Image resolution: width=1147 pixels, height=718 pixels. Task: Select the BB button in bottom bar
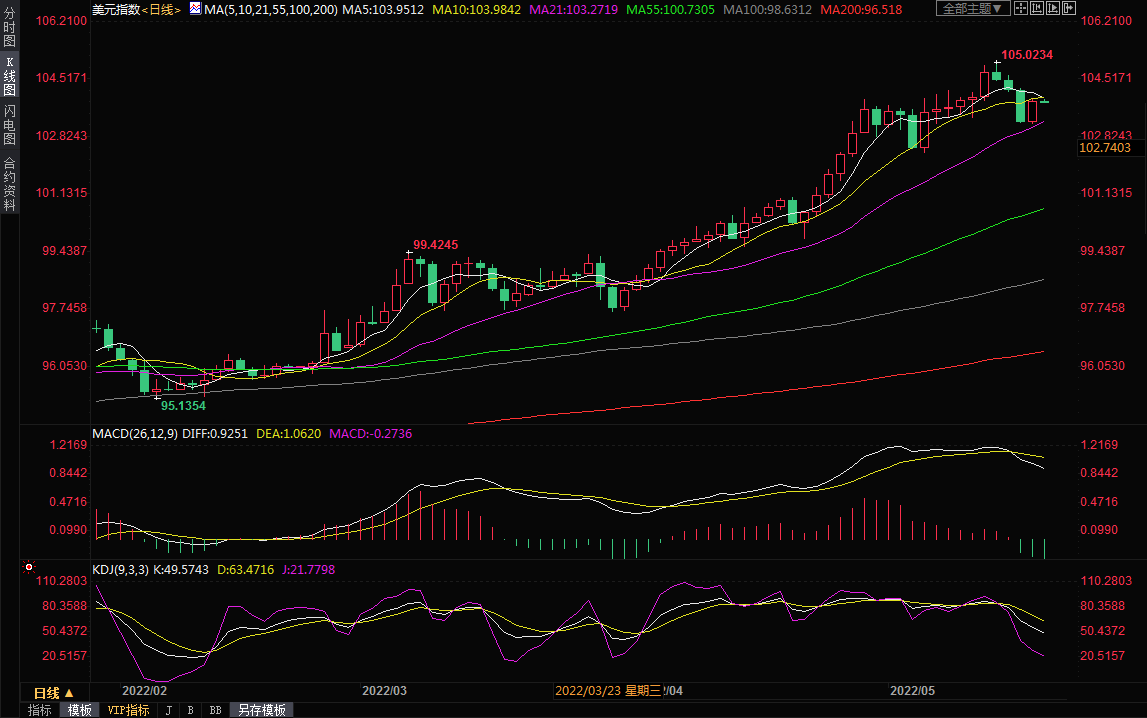click(x=215, y=710)
